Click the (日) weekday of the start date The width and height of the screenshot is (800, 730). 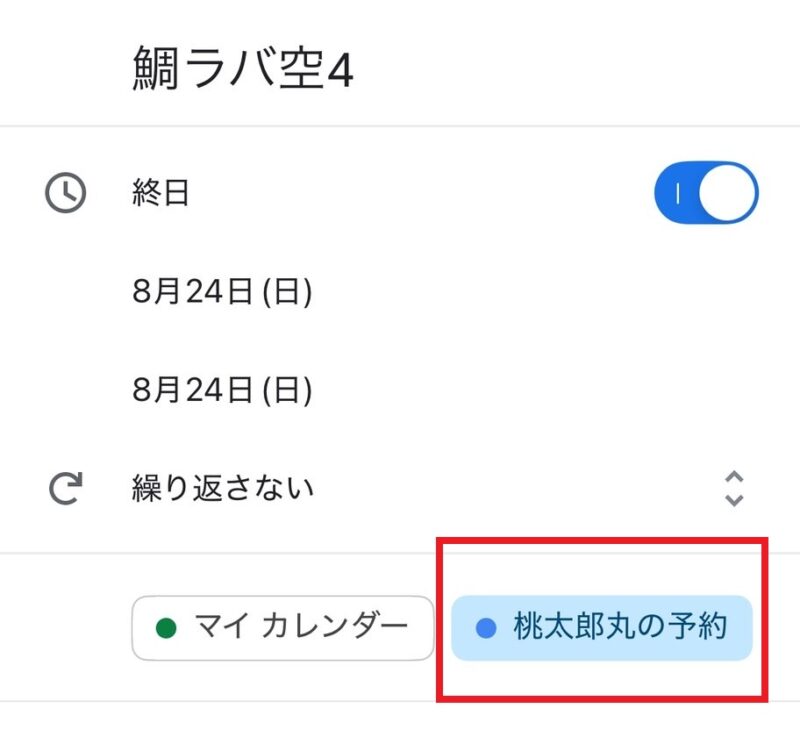pos(288,292)
